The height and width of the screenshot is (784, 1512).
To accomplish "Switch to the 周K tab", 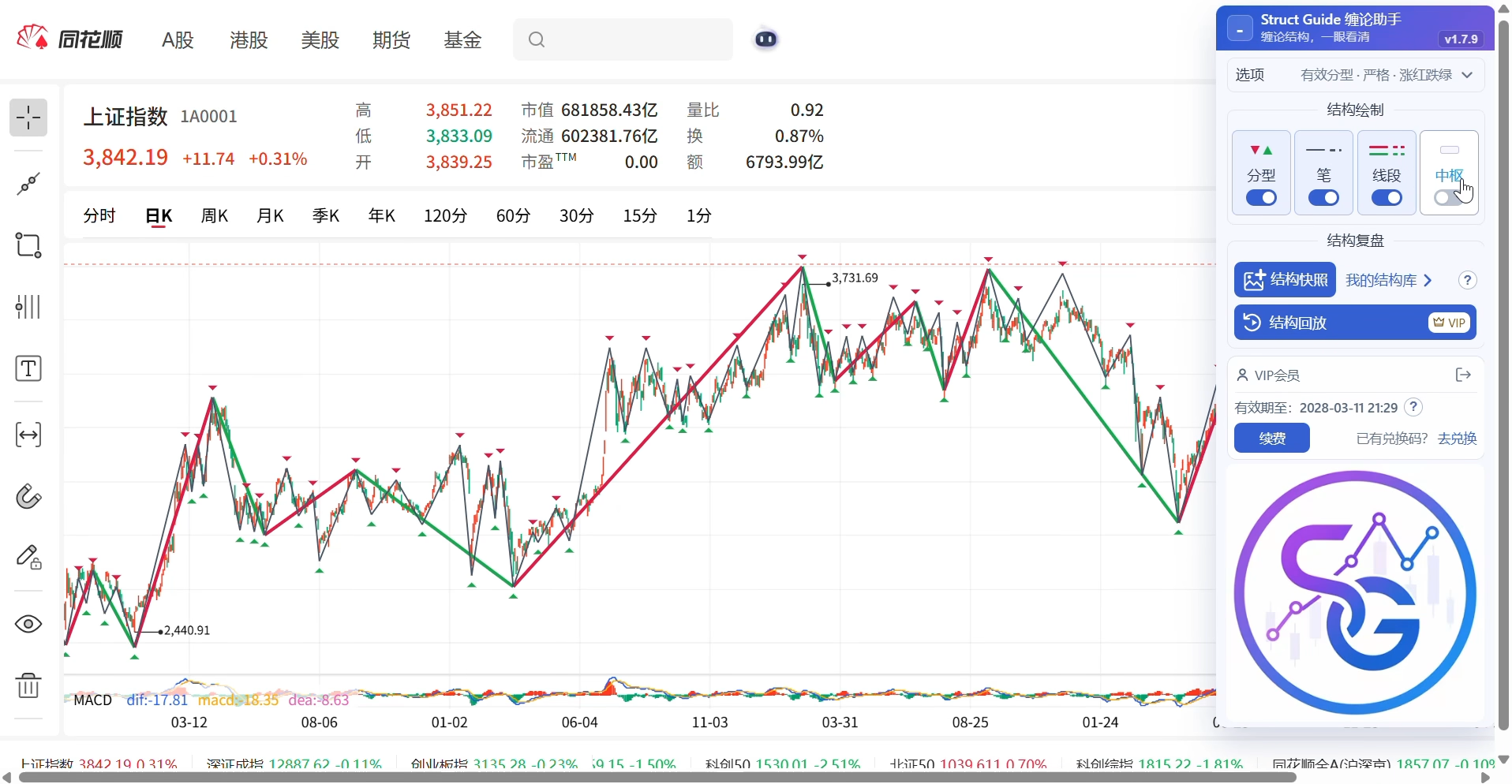I will pyautogui.click(x=214, y=215).
